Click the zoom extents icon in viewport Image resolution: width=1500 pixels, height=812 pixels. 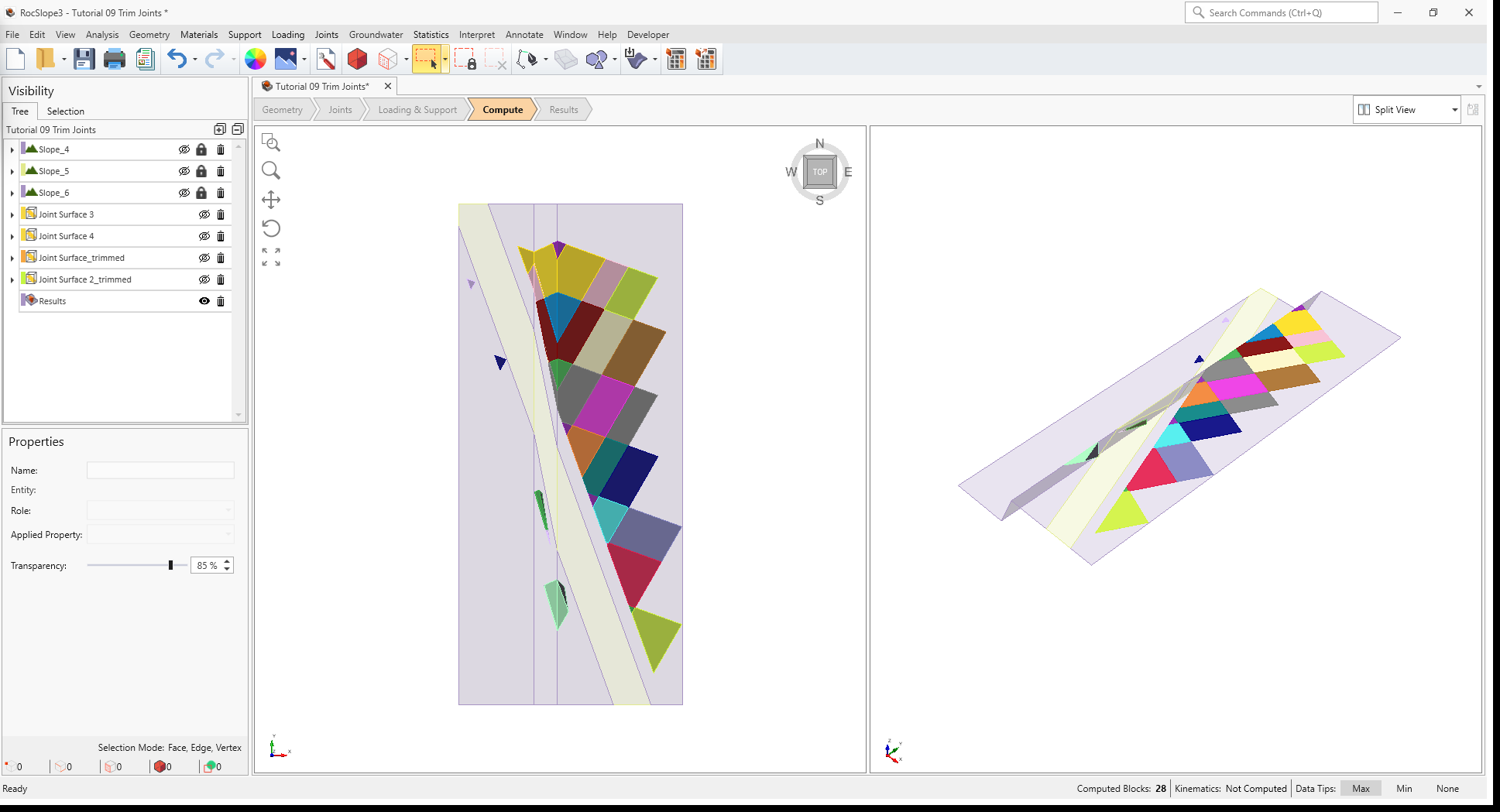point(271,257)
